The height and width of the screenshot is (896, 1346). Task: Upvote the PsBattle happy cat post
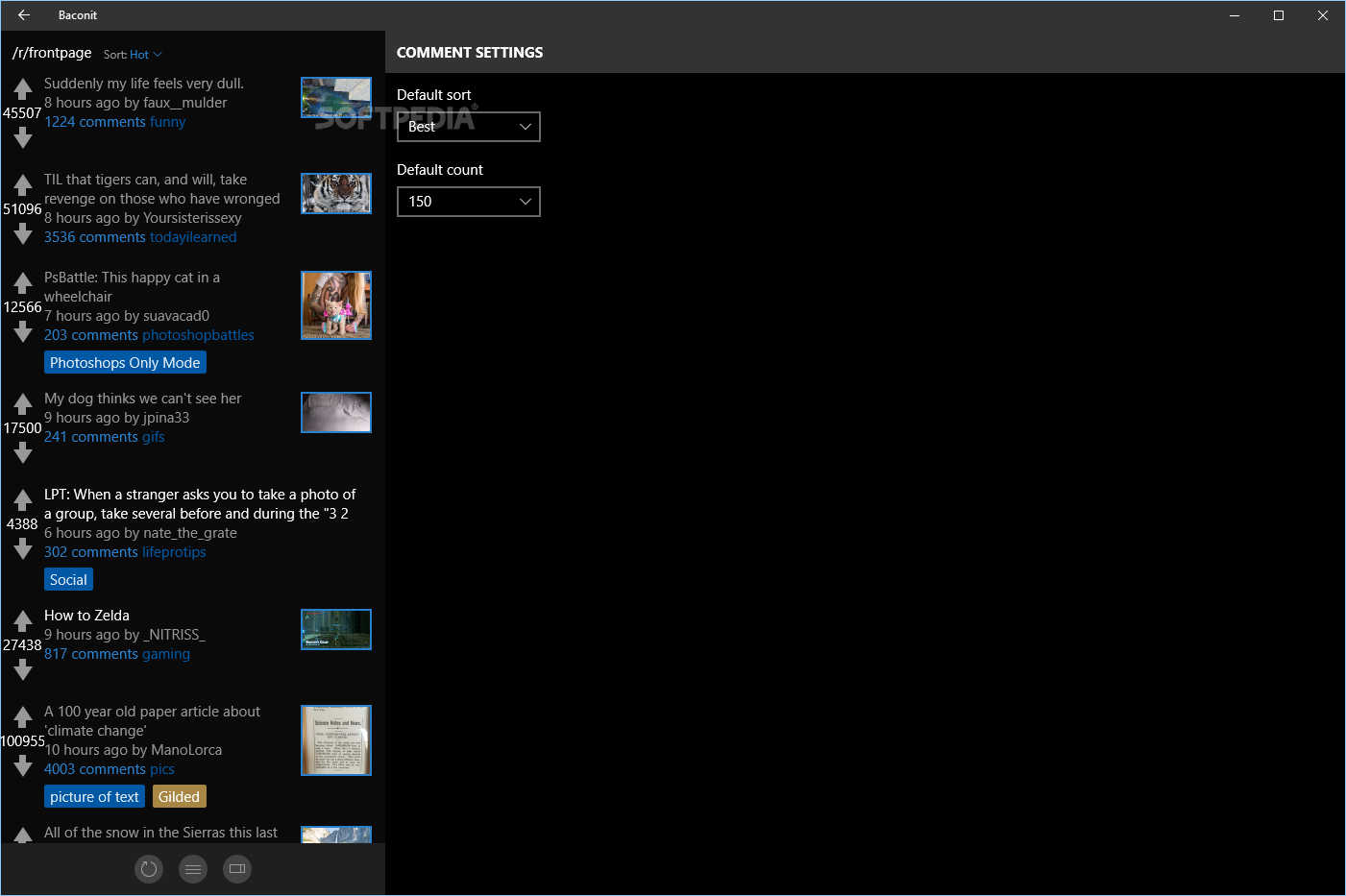coord(23,283)
